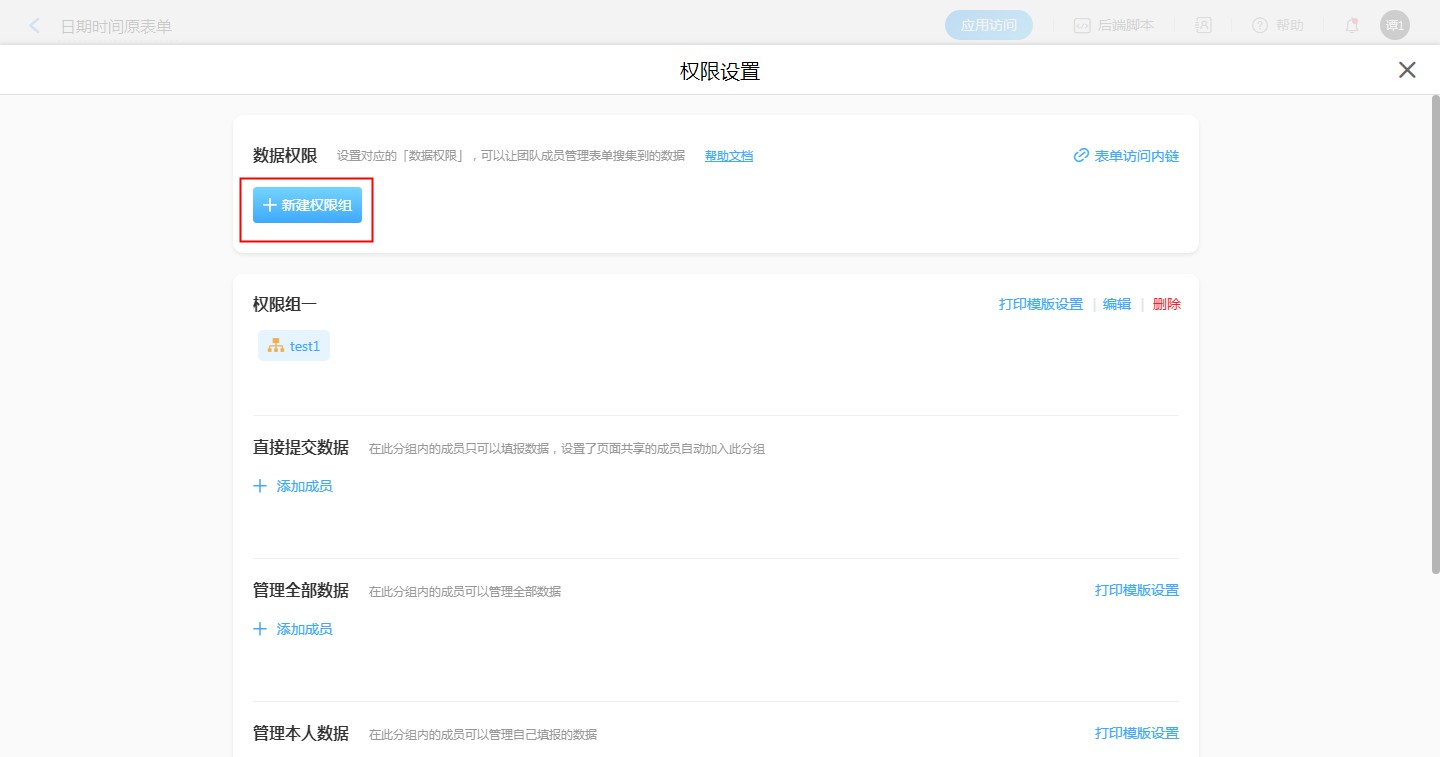Image resolution: width=1440 pixels, height=757 pixels.
Task: Open the notification bell
Action: pyautogui.click(x=1352, y=26)
